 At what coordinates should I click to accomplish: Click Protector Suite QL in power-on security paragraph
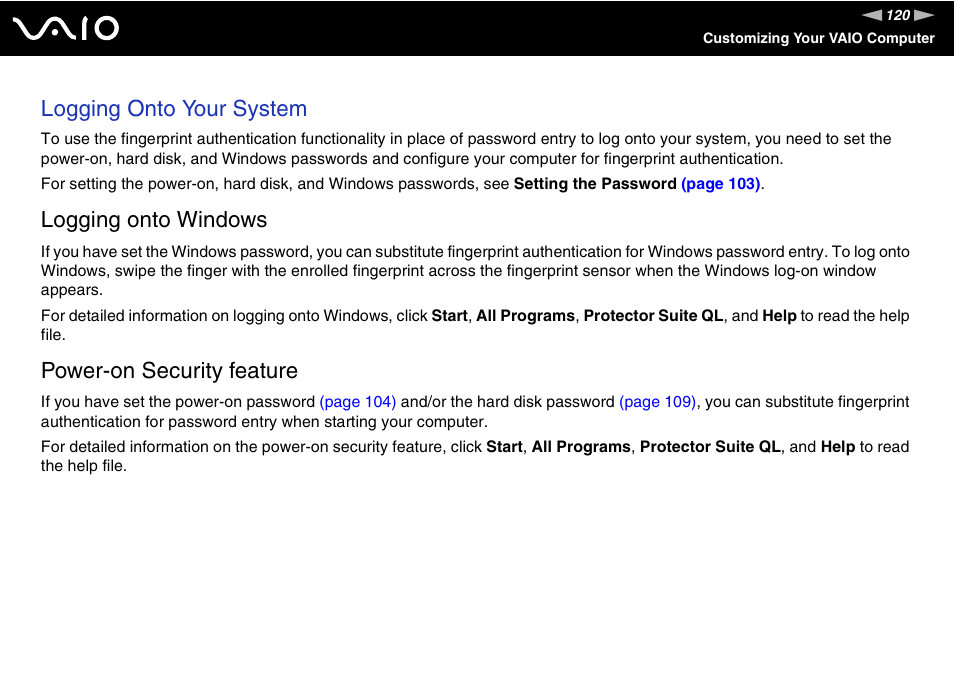pos(710,446)
